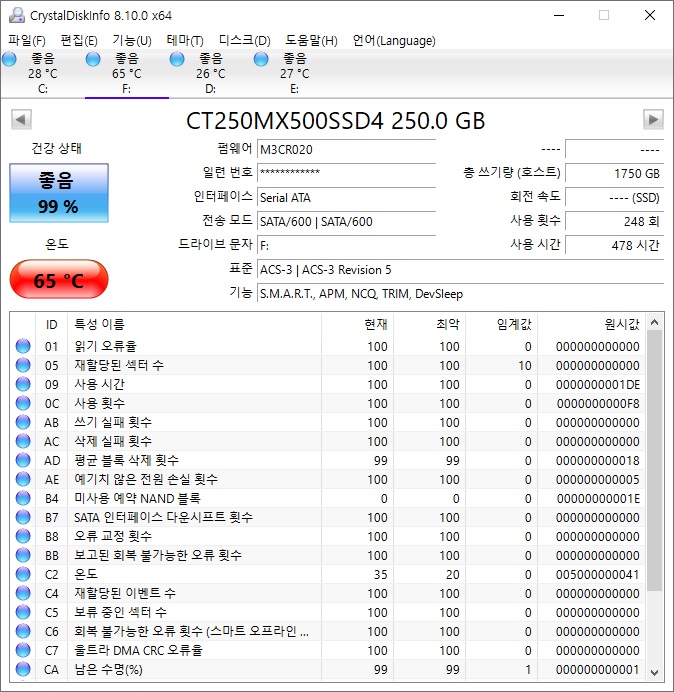
Task: Click the masked serial number field
Action: coord(346,173)
